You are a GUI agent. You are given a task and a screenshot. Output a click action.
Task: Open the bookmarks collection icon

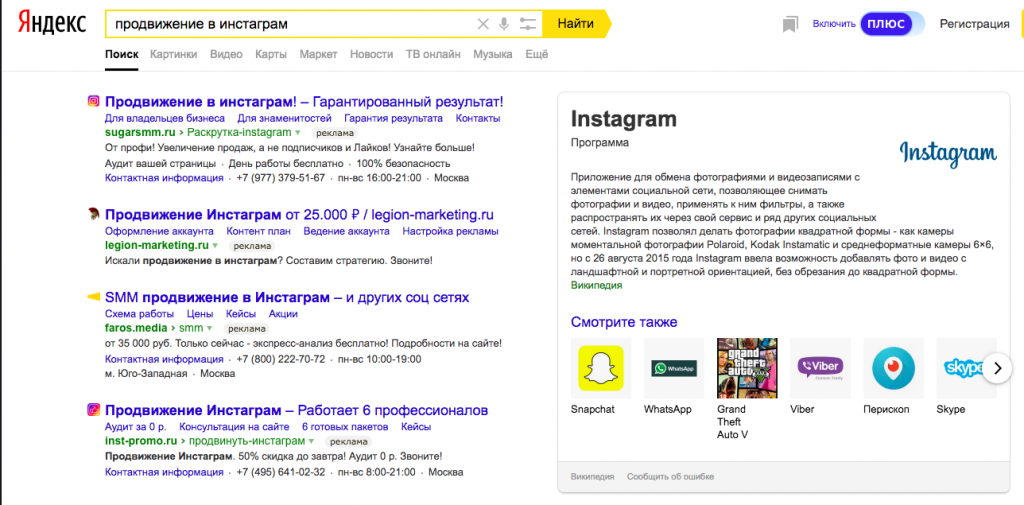tap(791, 24)
